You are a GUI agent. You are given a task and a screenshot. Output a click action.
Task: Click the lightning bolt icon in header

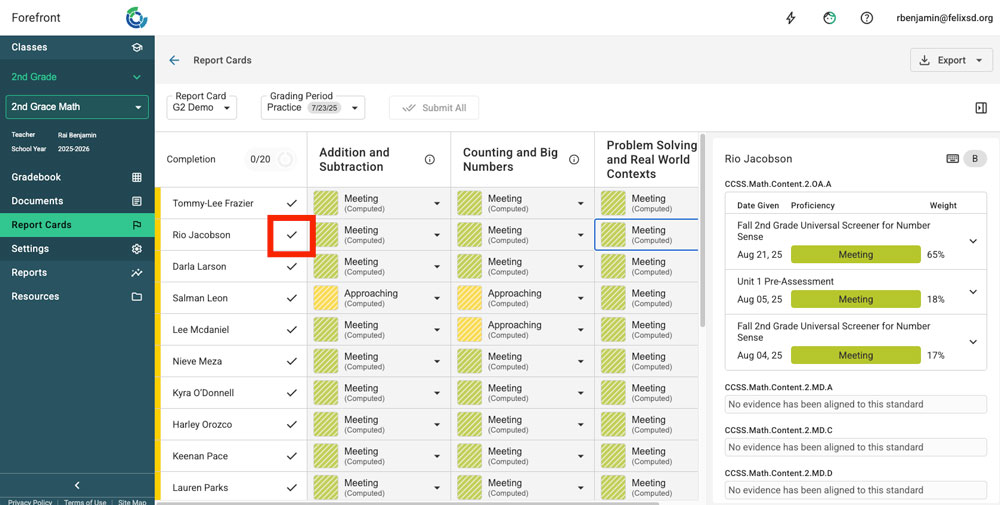[x=791, y=18]
